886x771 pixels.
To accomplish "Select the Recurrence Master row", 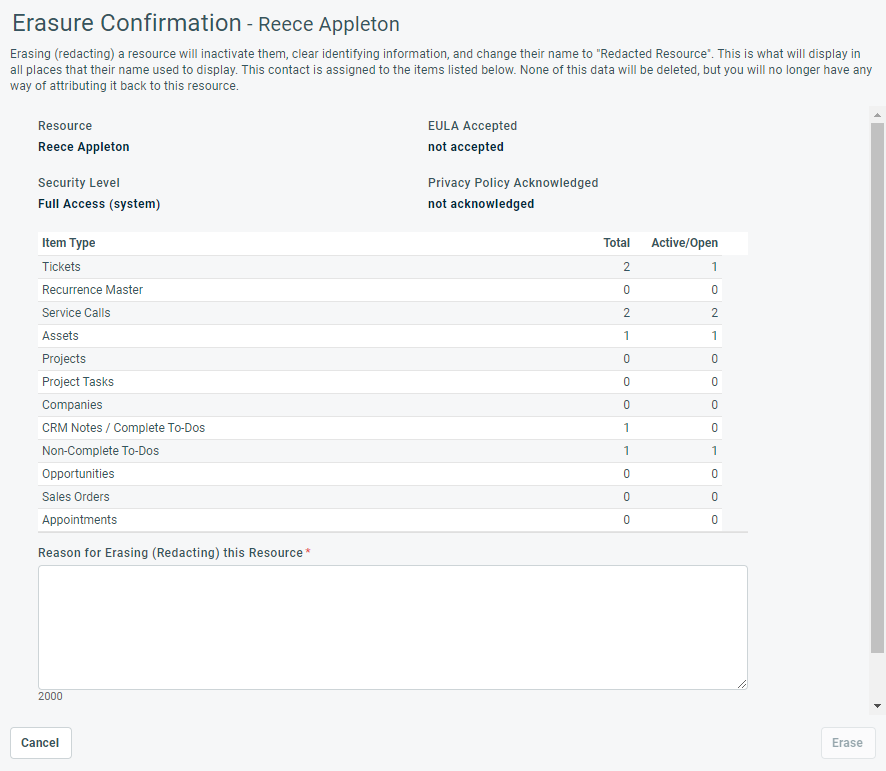I will tap(380, 290).
